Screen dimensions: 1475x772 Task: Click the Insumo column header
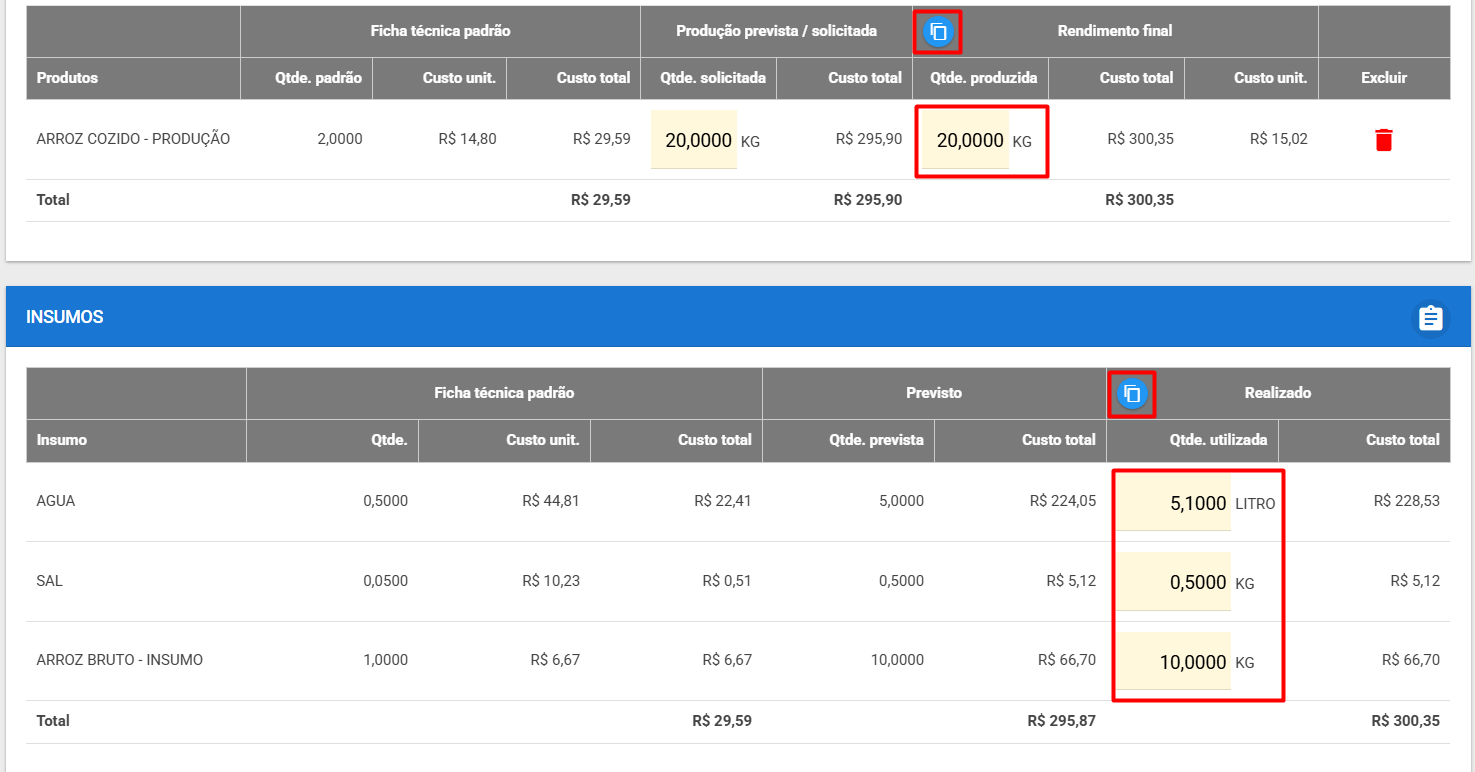[x=61, y=440]
